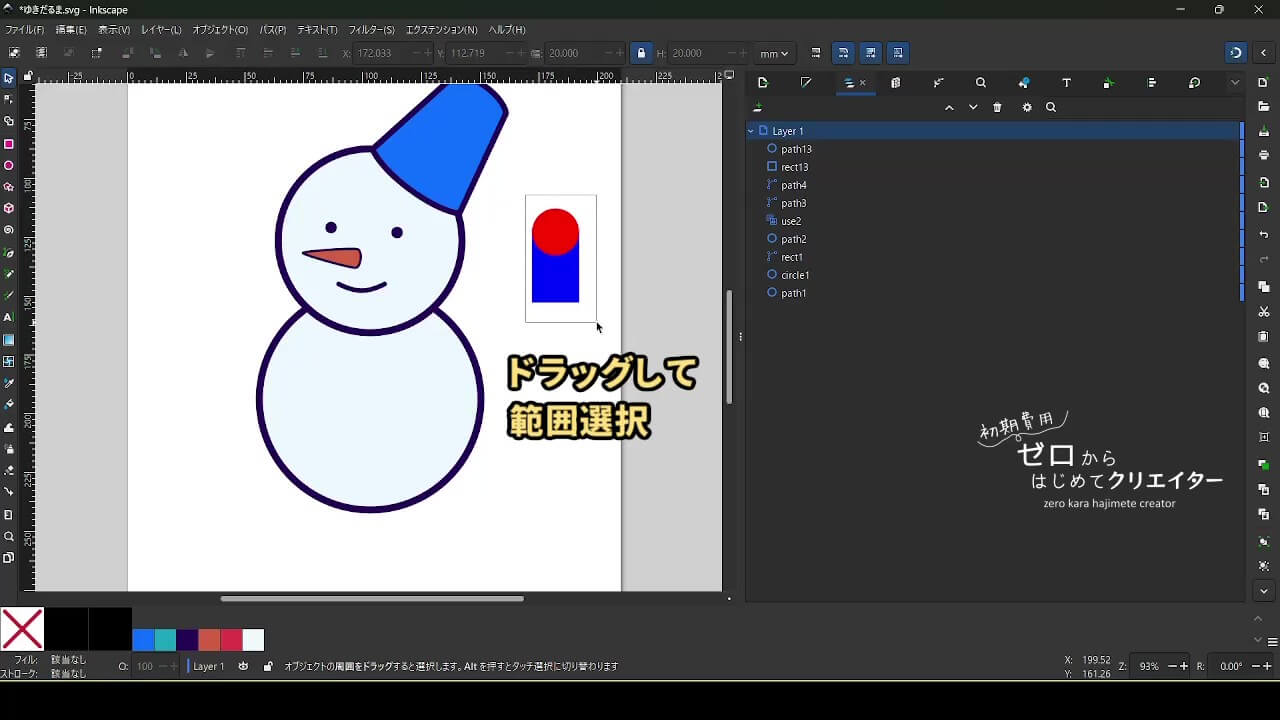Select the Rectangle tool in the toolbox
The image size is (1280, 720).
coord(9,144)
